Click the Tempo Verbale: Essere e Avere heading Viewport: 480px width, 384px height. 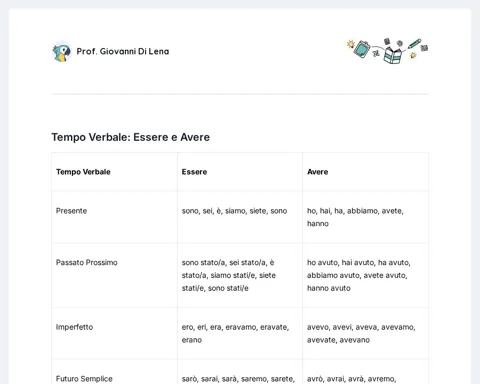pos(131,137)
